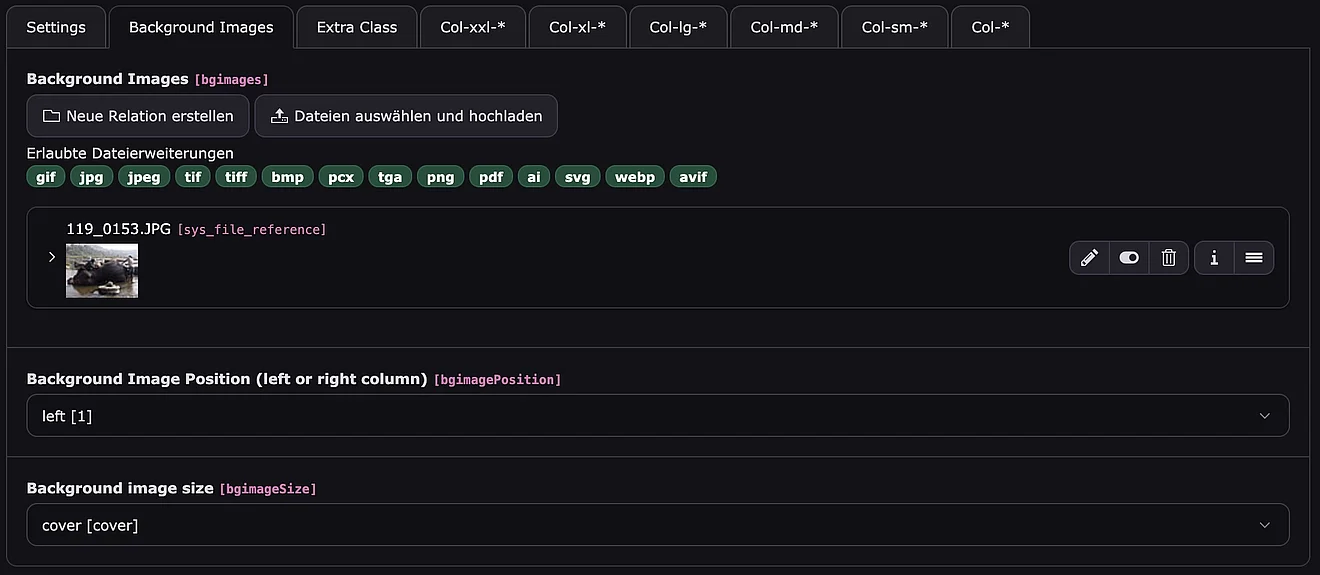
Task: Click the drag handle for 119_0153.JPG
Action: [1254, 258]
